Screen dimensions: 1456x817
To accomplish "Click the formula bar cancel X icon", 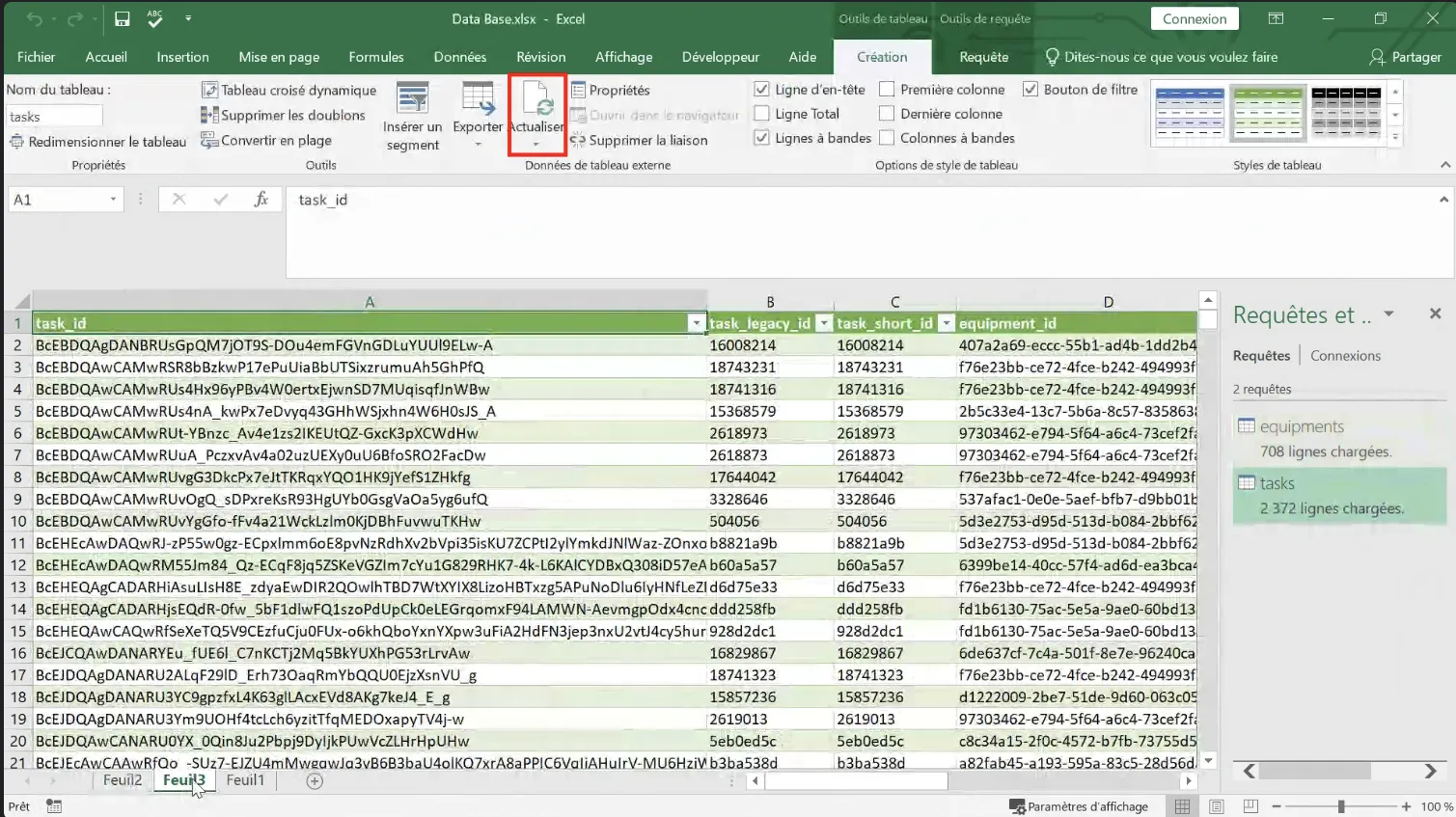I will pos(179,200).
